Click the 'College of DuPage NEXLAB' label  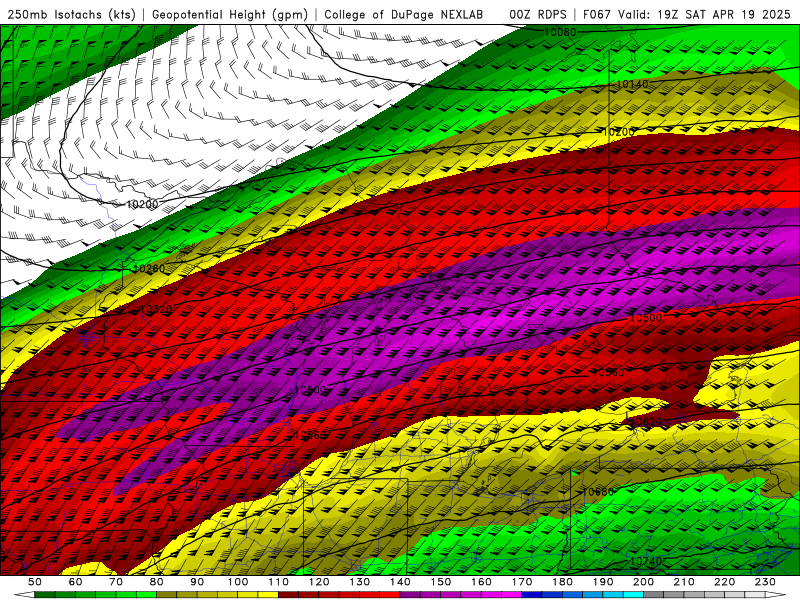(x=403, y=15)
